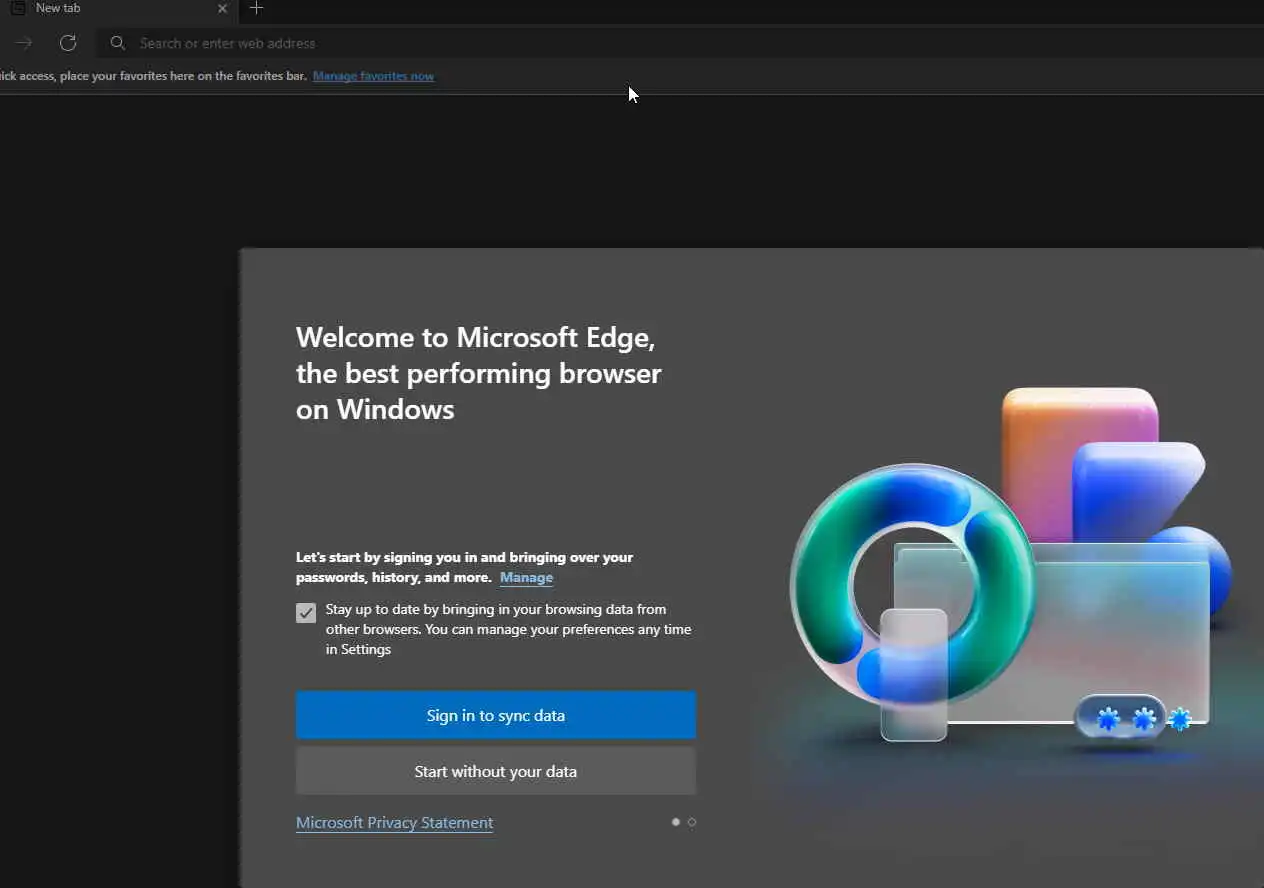This screenshot has height=888, width=1264.
Task: Choose Start without your data
Action: [x=496, y=771]
